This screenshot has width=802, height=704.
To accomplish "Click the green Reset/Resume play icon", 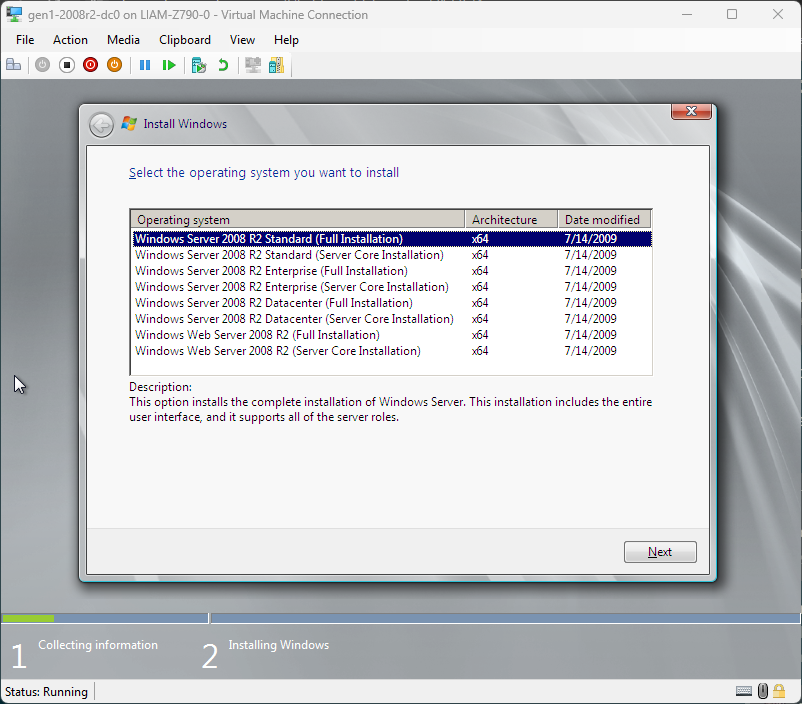I will (x=169, y=65).
